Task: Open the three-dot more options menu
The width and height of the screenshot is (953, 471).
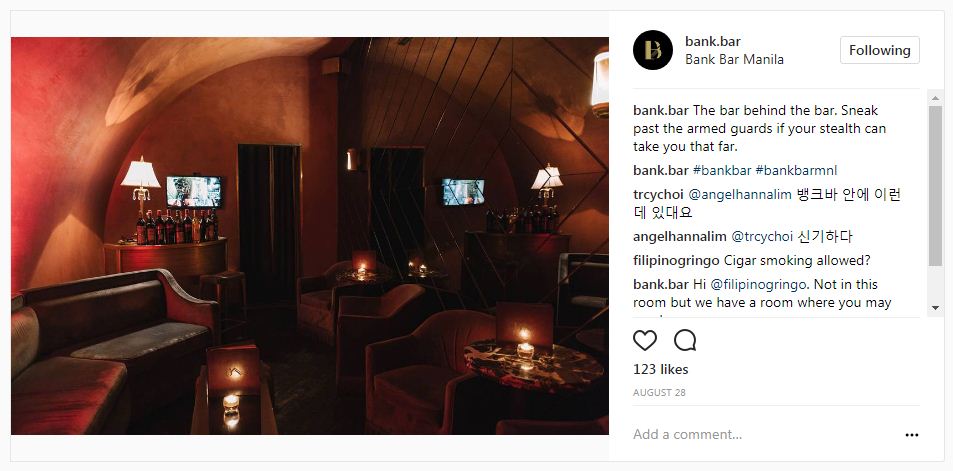Action: click(912, 435)
